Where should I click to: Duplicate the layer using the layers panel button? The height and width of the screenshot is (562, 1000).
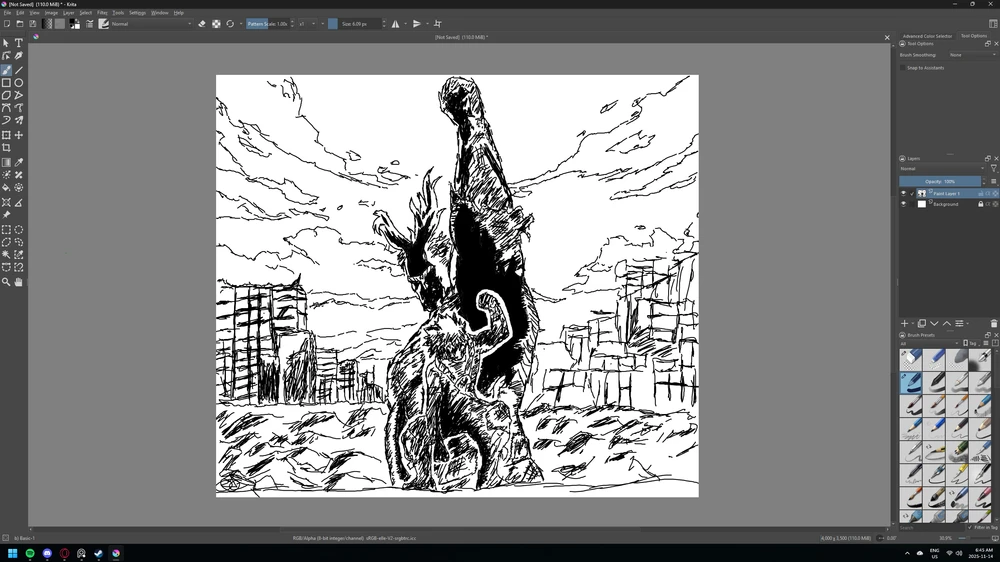pyautogui.click(x=922, y=324)
